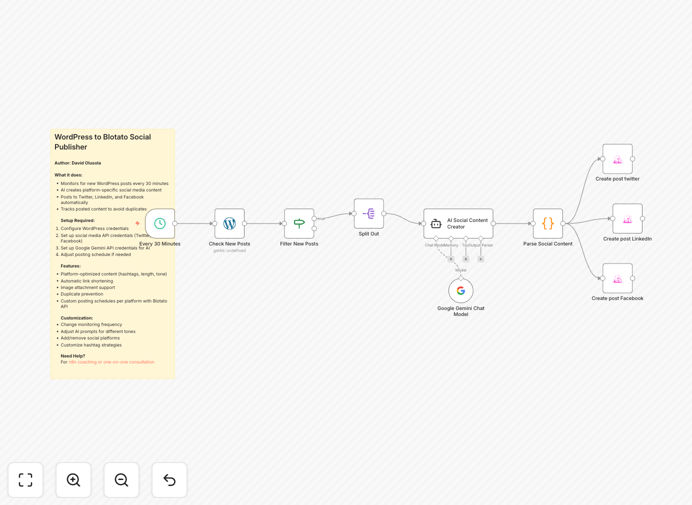
Task: Click the 'Features:' heading in the note
Action: pyautogui.click(x=71, y=266)
